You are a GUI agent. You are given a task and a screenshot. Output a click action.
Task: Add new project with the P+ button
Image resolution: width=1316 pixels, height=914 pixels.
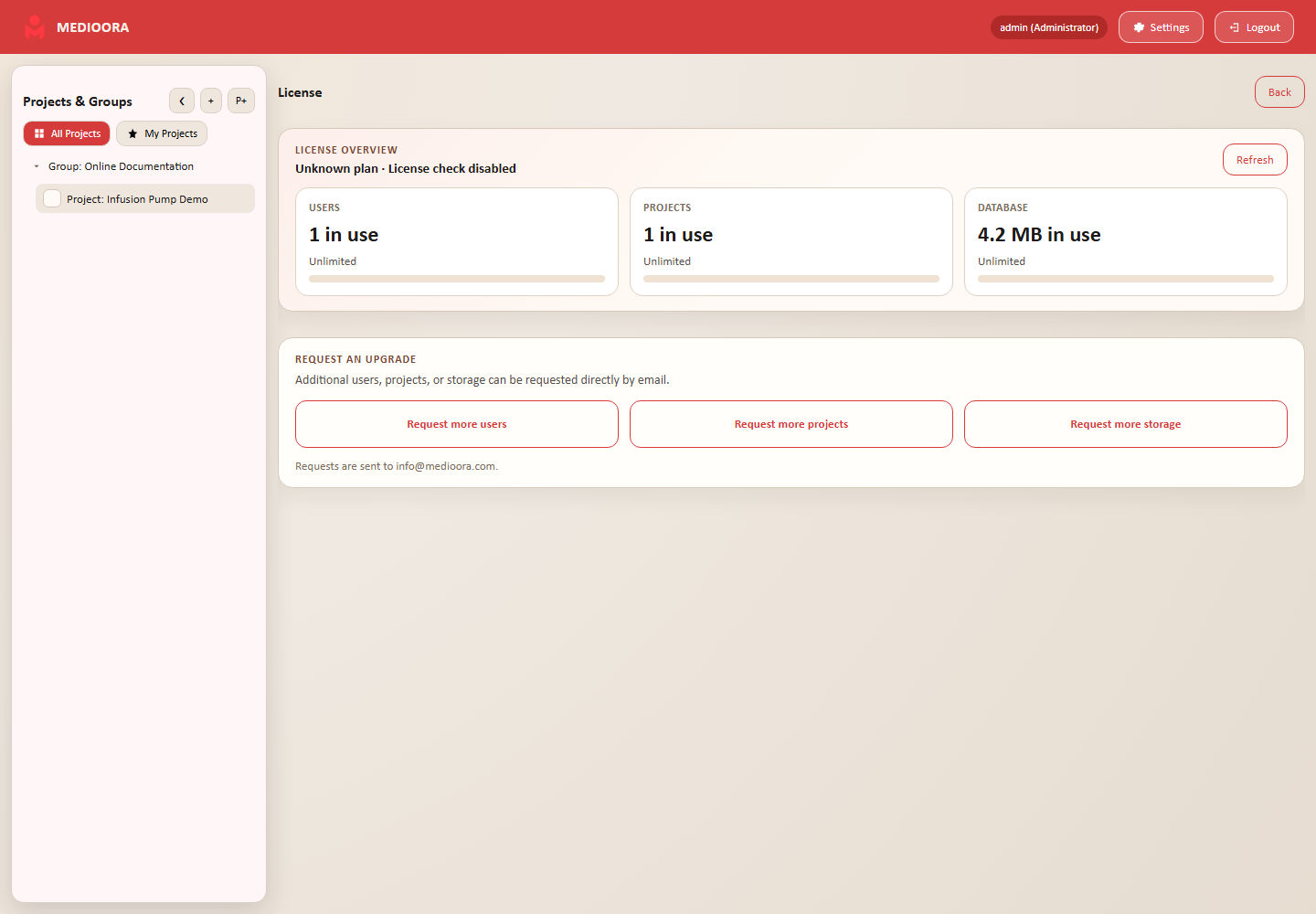point(241,101)
